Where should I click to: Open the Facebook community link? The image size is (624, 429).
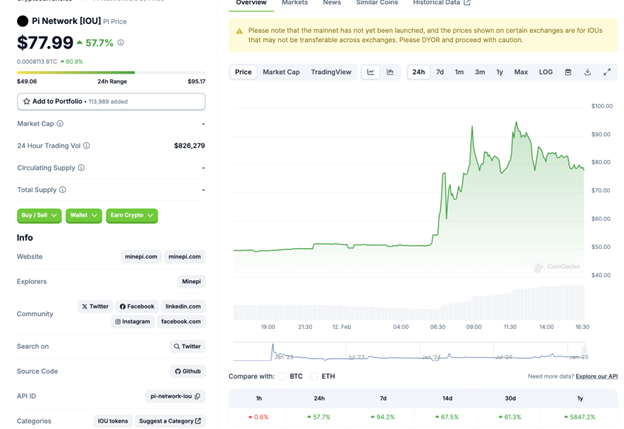click(x=137, y=306)
